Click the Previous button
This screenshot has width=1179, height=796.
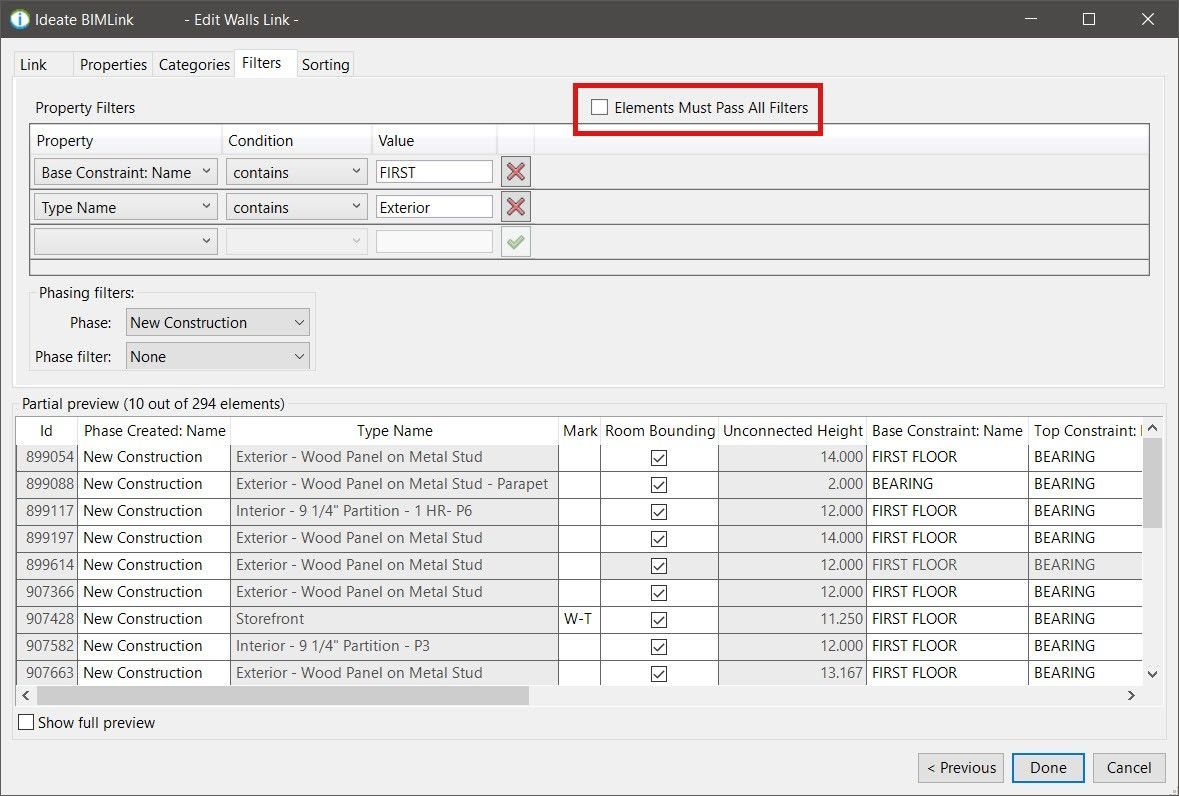961,767
